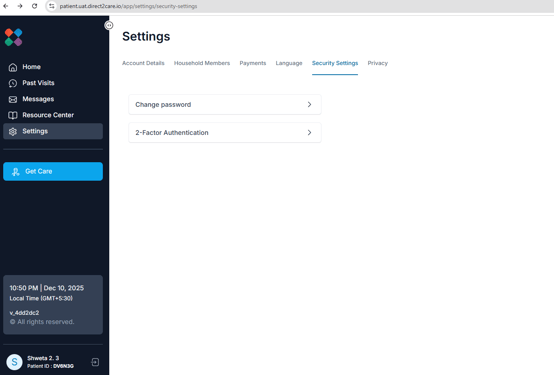This screenshot has width=554, height=375.
Task: Click the URL address bar text
Action: coord(128,6)
